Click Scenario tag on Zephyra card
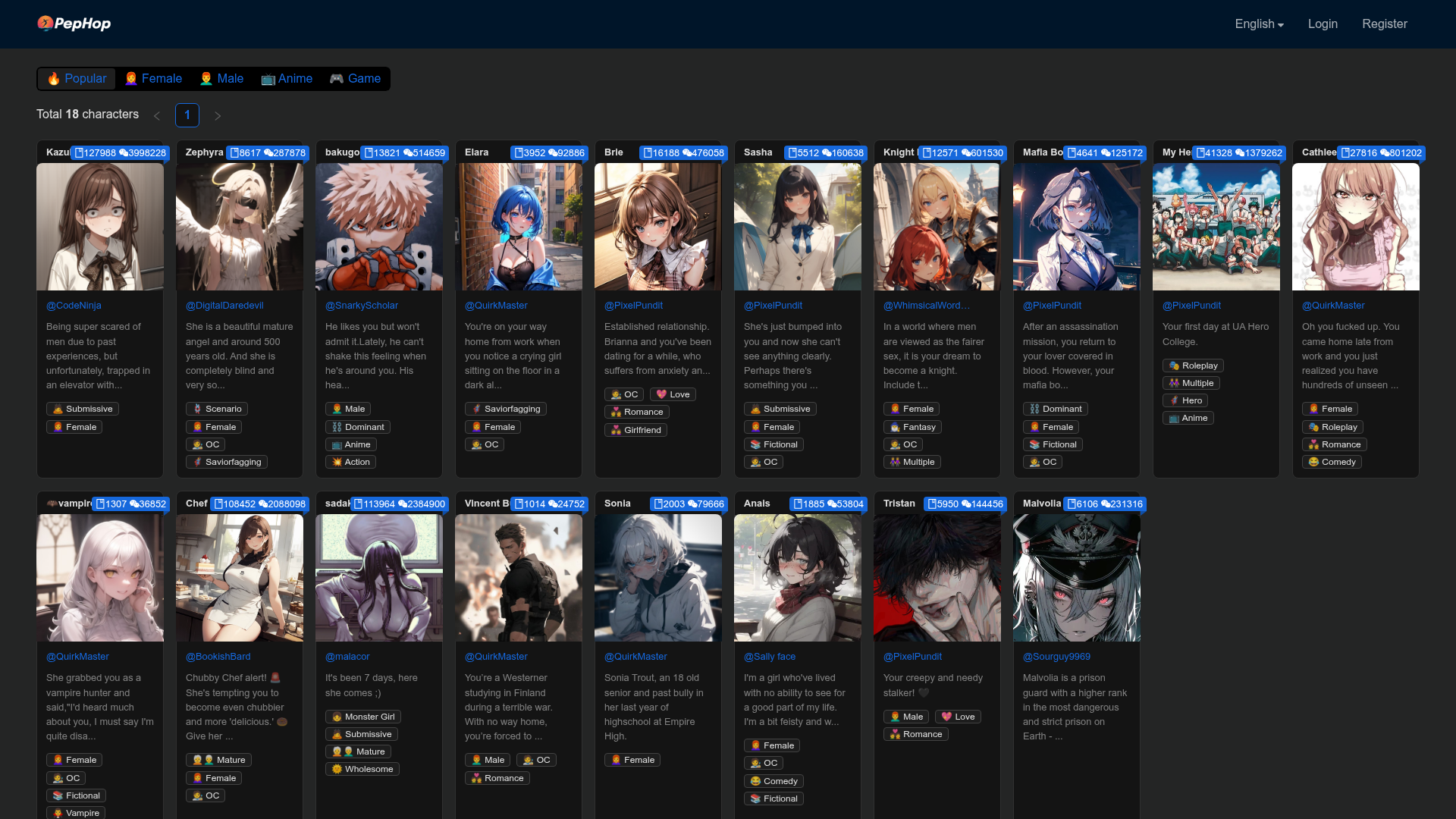 pyautogui.click(x=217, y=409)
